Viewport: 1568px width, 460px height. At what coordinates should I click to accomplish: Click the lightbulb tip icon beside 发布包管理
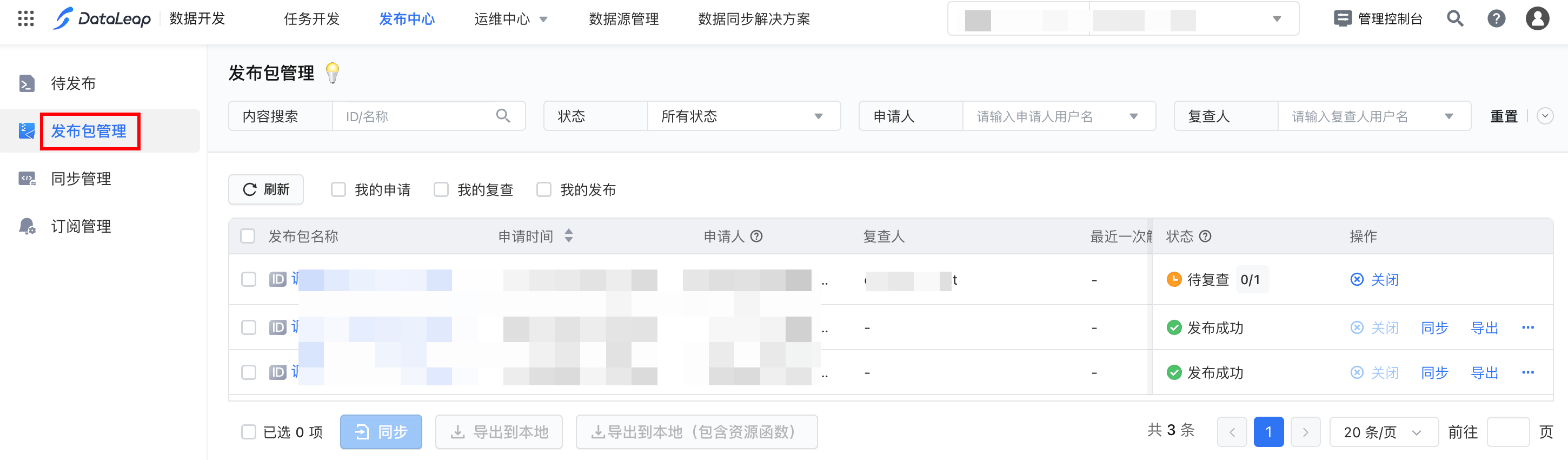(x=333, y=73)
